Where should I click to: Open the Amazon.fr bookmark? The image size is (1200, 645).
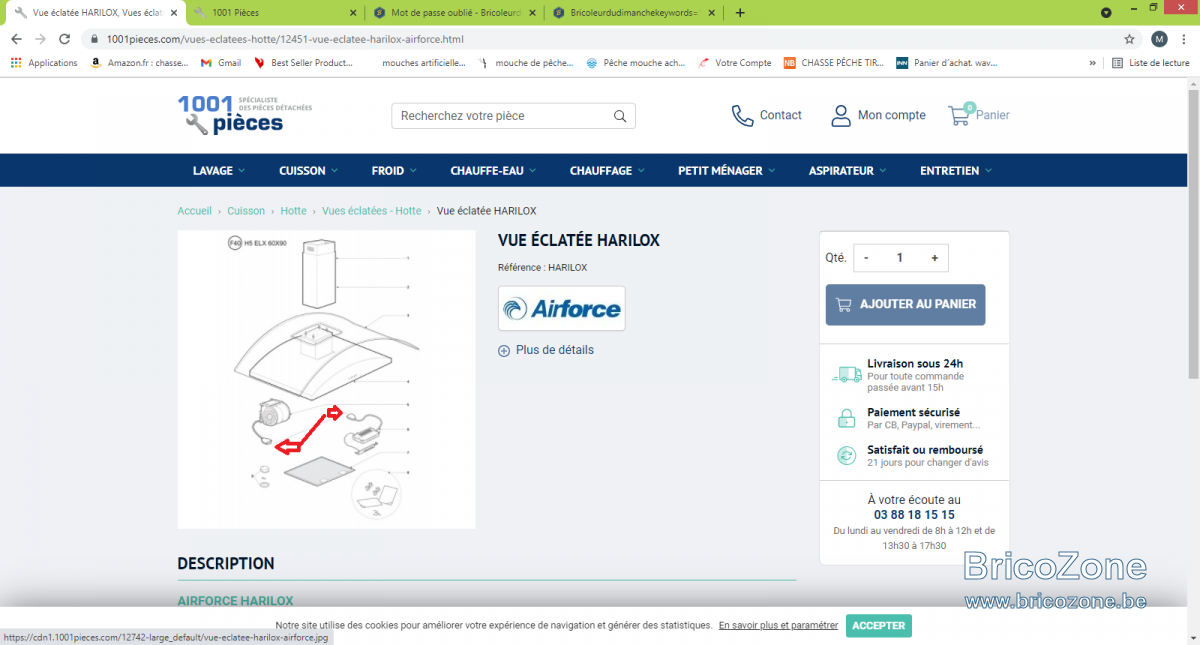[139, 62]
